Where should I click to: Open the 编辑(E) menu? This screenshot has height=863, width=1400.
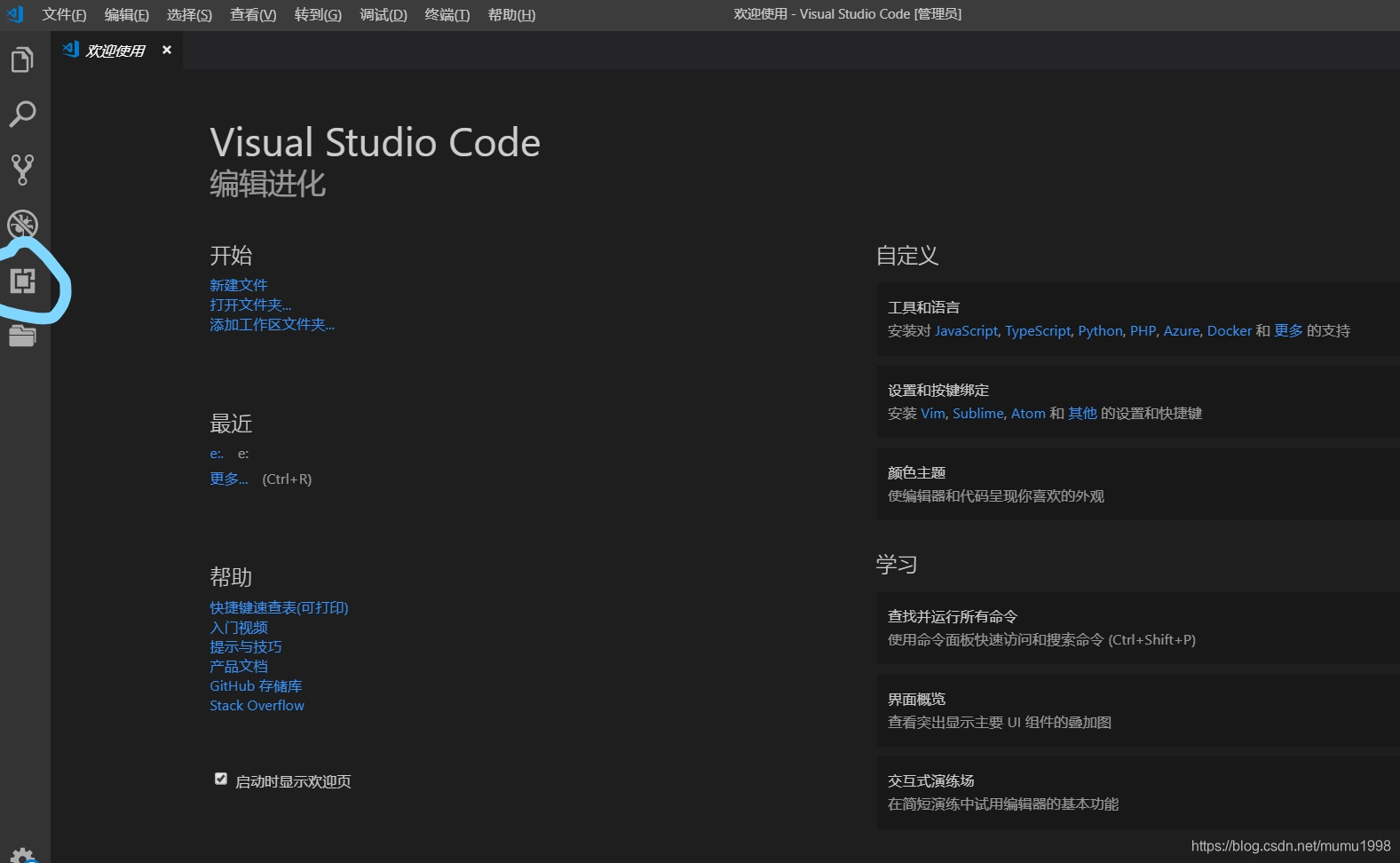click(126, 15)
